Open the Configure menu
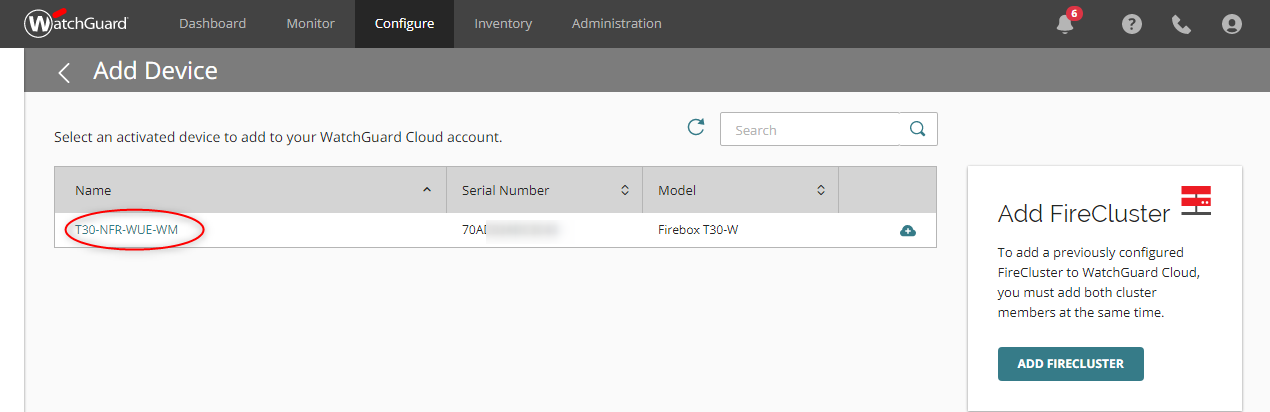Viewport: 1270px width, 412px height. point(404,23)
